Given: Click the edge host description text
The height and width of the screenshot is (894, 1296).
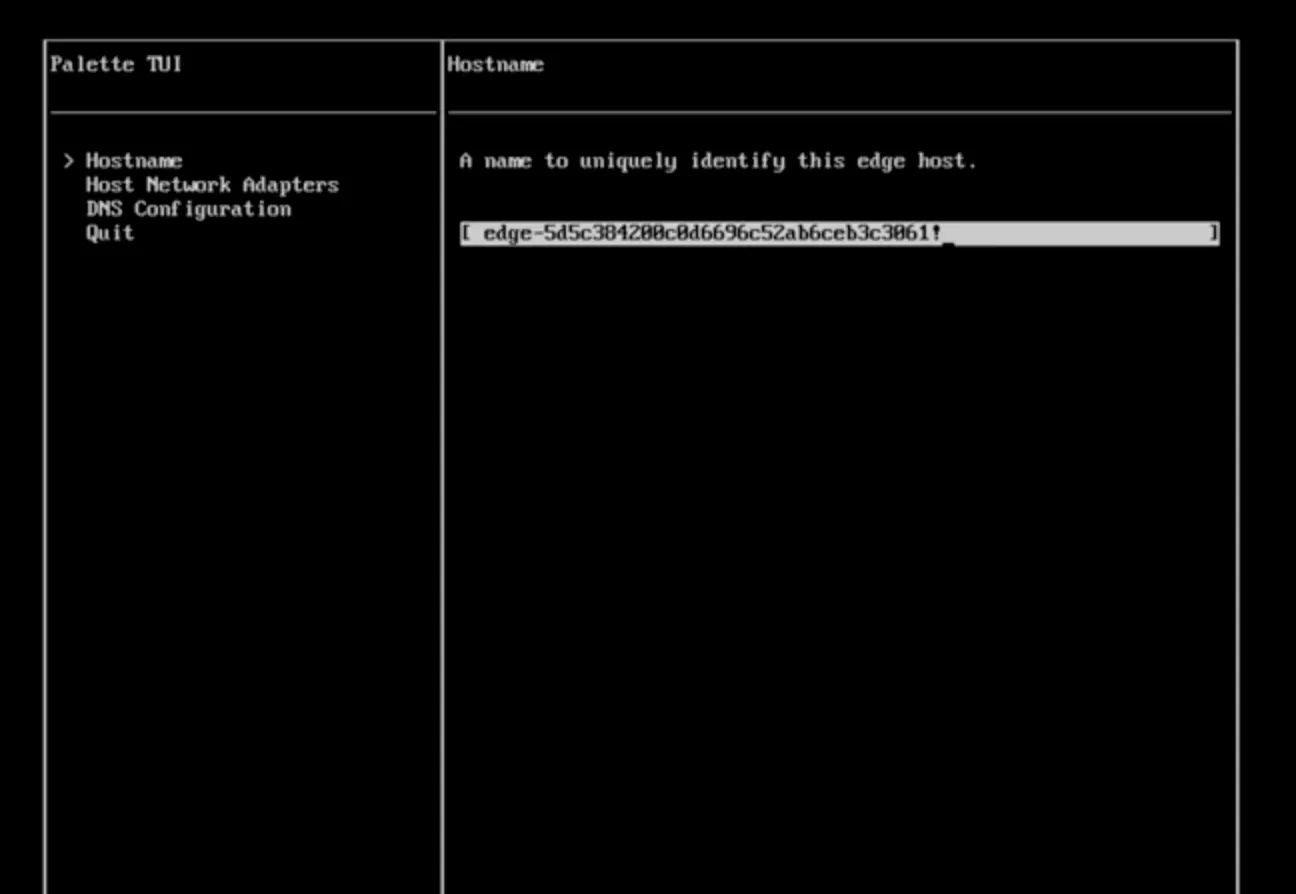Looking at the screenshot, I should coord(717,160).
